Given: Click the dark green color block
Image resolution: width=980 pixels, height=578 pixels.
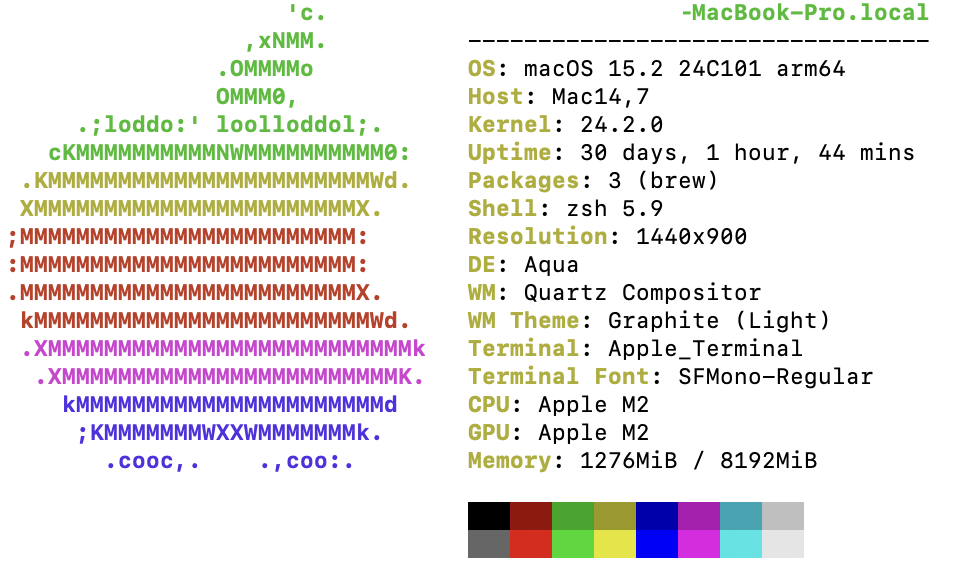Looking at the screenshot, I should pyautogui.click(x=572, y=516).
